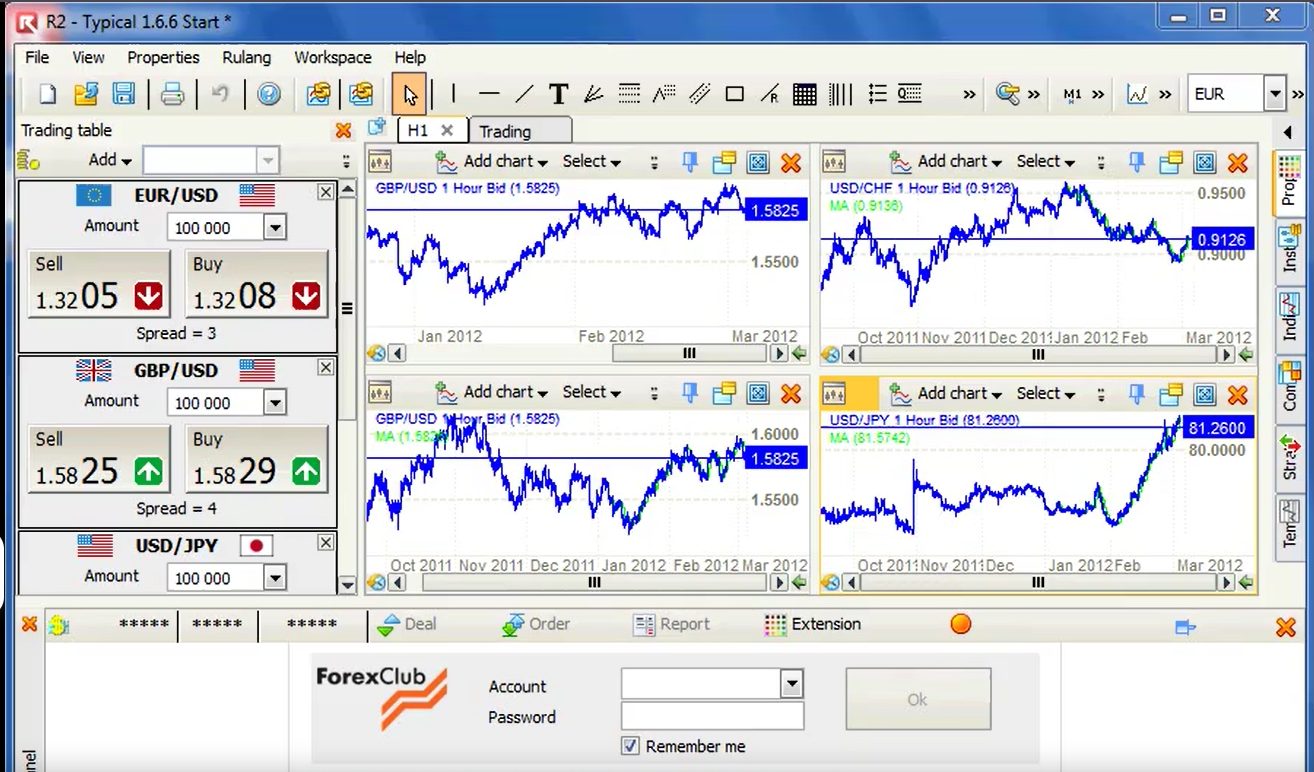
Task: Switch to the Trading tab
Action: pos(519,131)
